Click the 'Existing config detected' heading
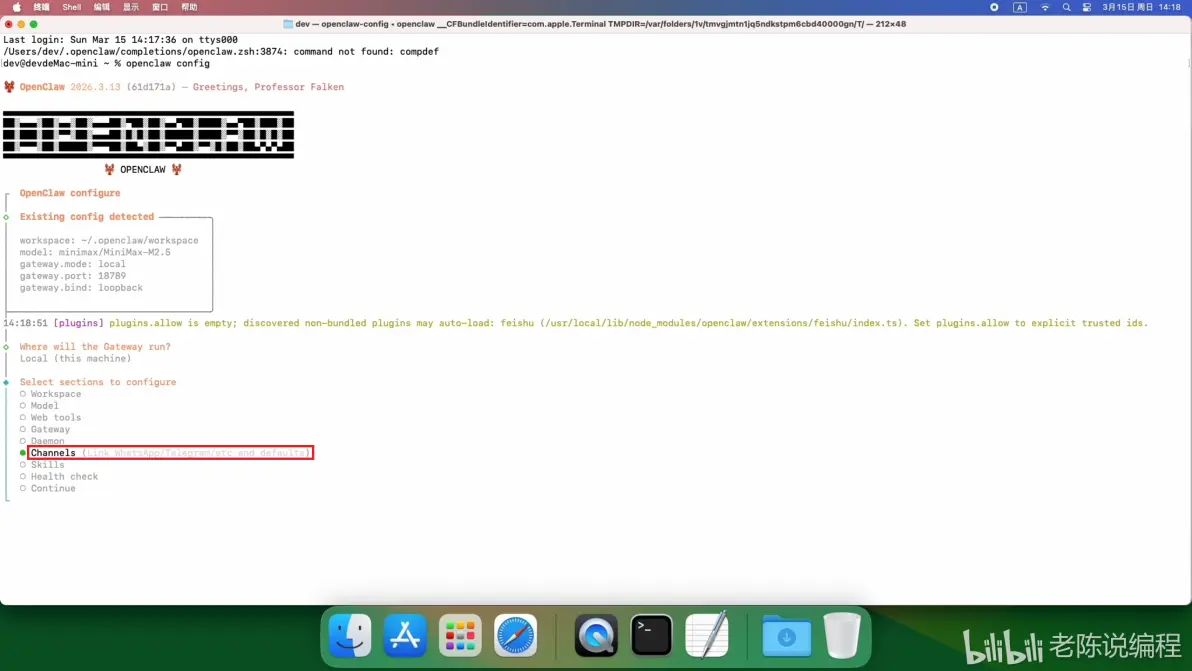This screenshot has height=671, width=1192. [x=87, y=217]
